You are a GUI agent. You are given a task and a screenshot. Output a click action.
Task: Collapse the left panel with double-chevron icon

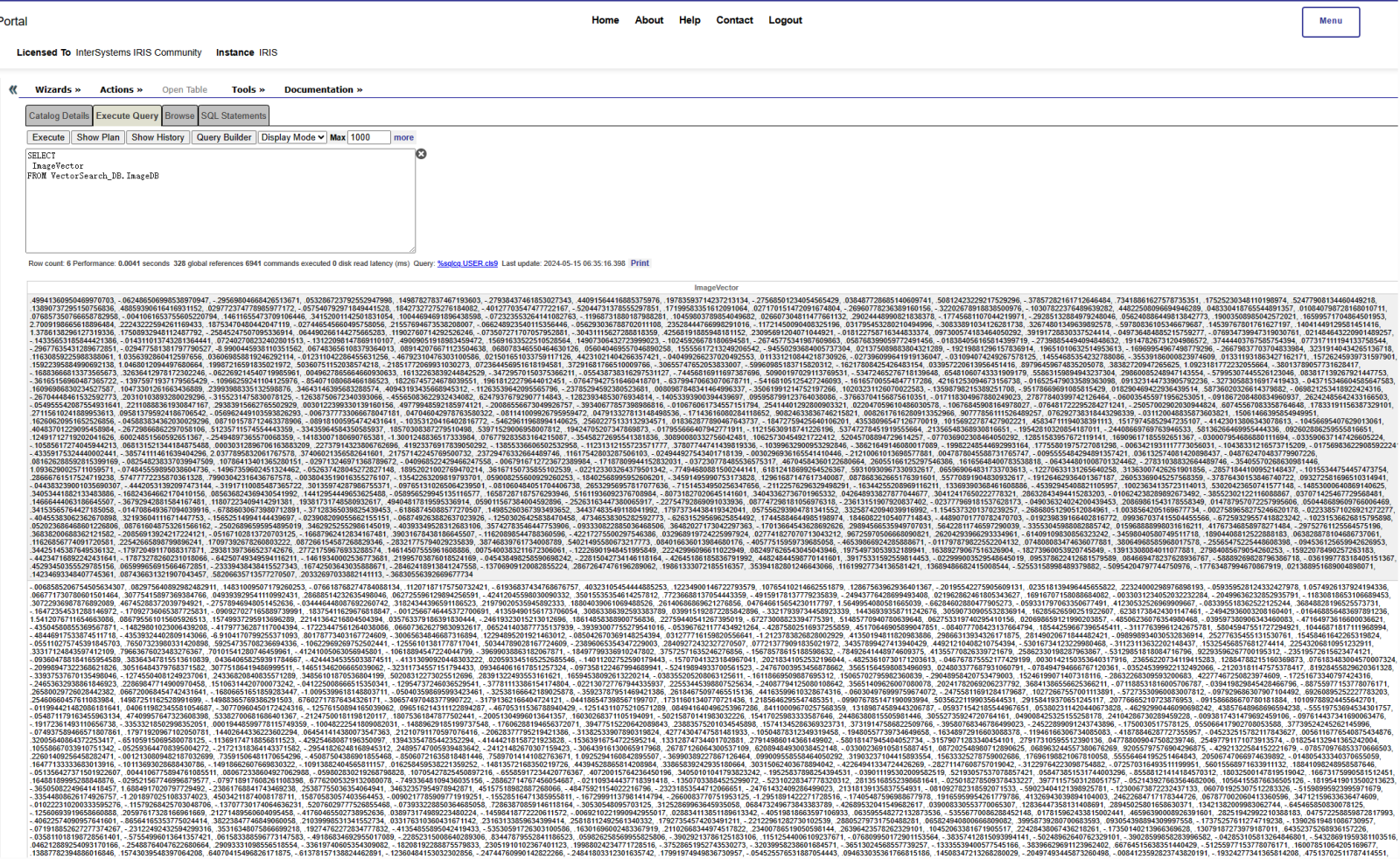[x=13, y=89]
